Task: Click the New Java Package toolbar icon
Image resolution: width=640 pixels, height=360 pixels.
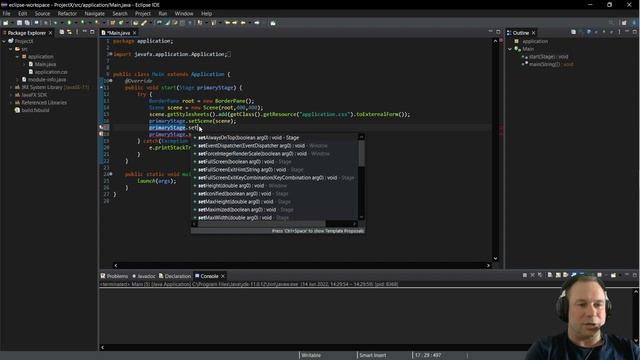Action: coord(112,23)
